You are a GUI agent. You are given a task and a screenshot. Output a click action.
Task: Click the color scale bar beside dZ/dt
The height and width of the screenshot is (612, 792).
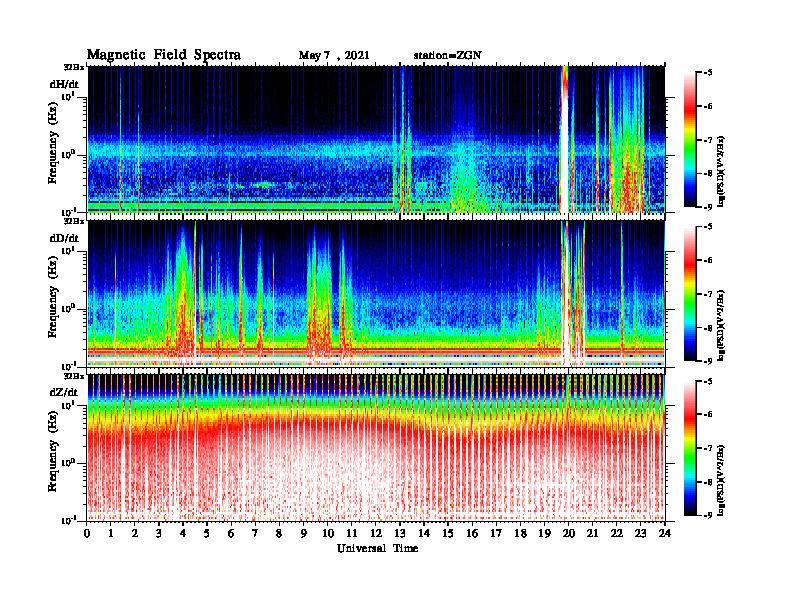click(690, 448)
